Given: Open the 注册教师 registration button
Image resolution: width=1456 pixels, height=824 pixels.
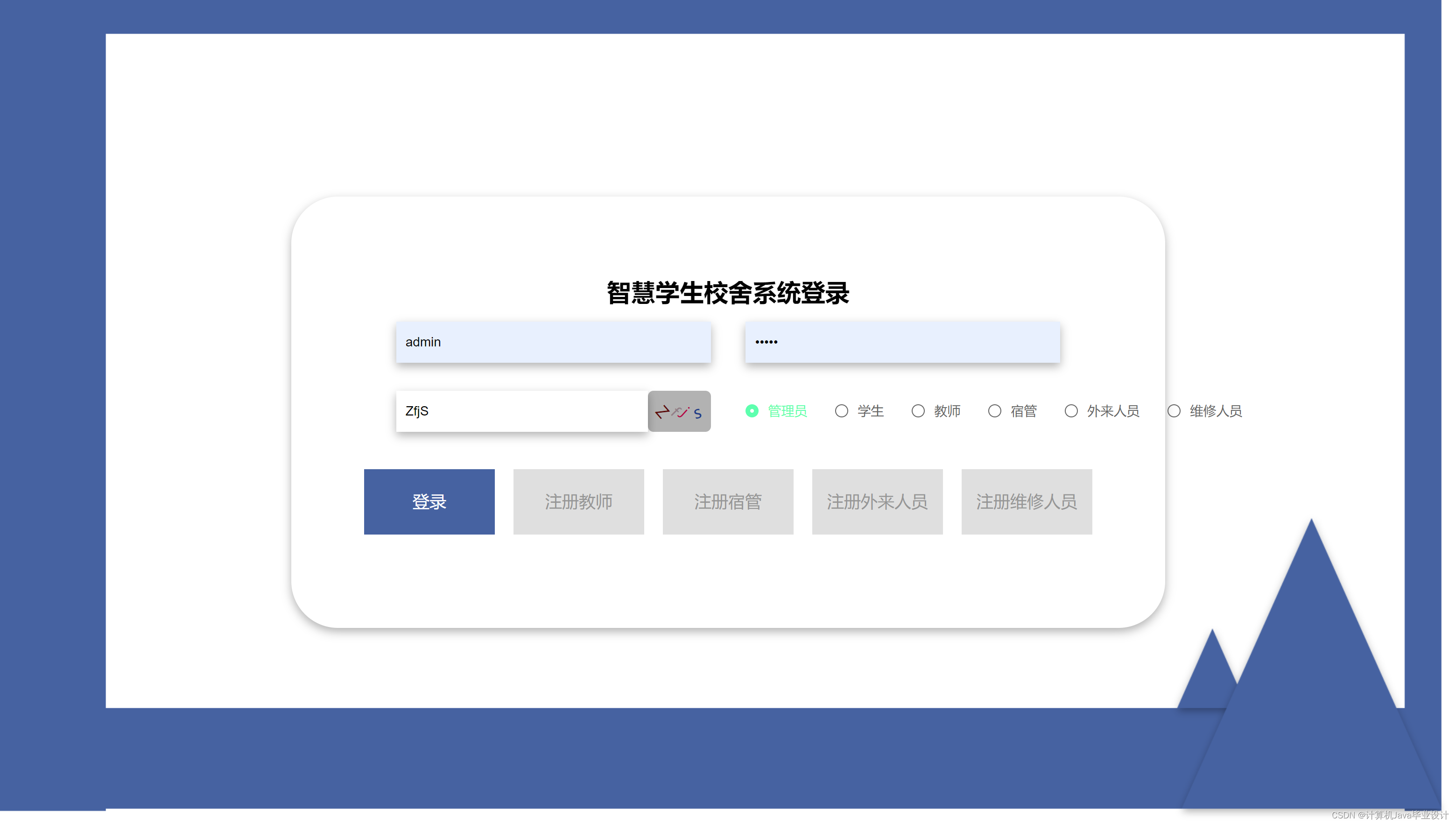Looking at the screenshot, I should (578, 502).
